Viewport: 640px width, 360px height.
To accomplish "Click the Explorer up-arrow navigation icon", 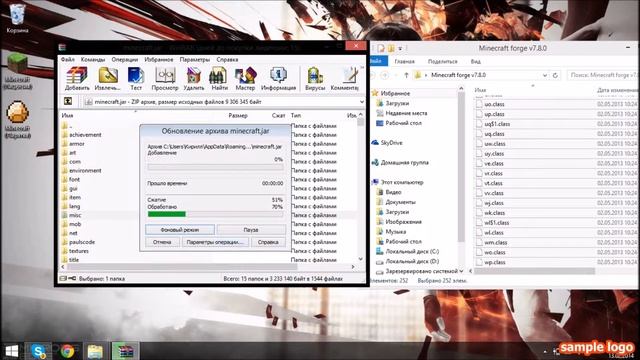I will (406, 75).
